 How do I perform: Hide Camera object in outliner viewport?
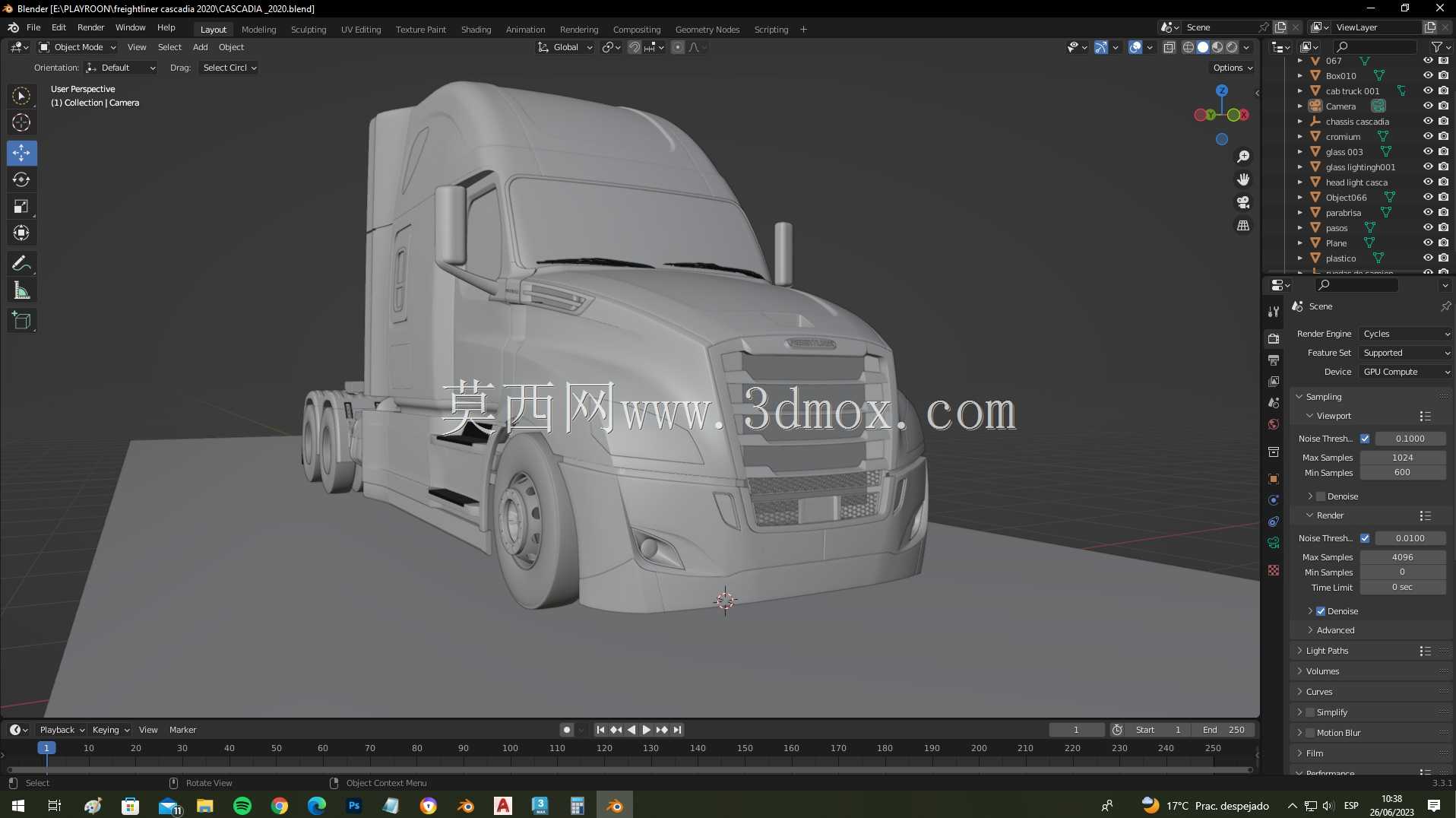[1428, 106]
